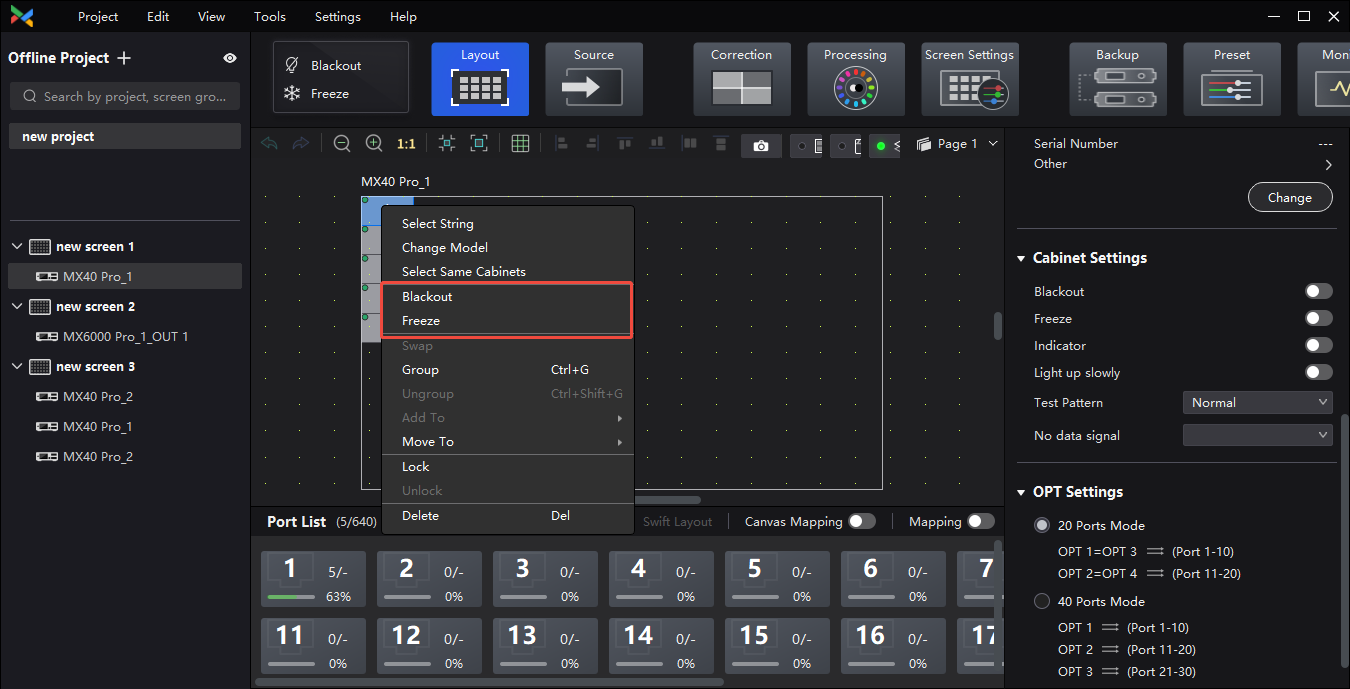Click the project search field
The image size is (1350, 689).
(125, 96)
